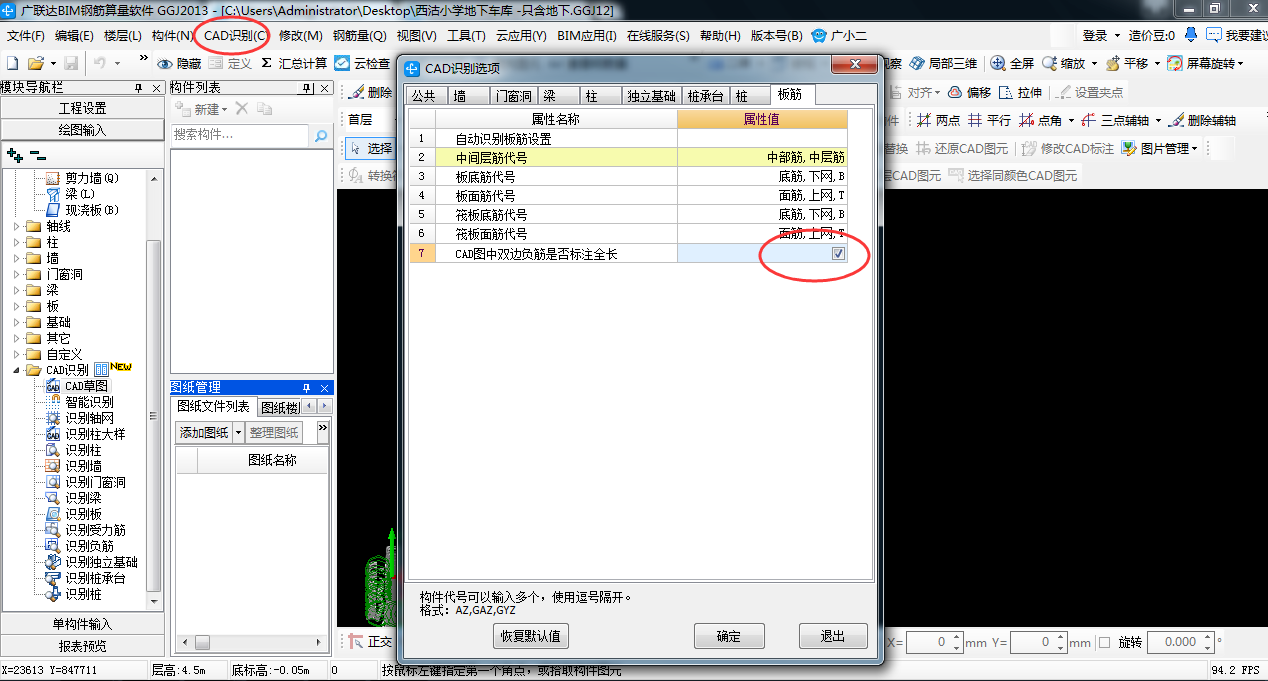Switch to 图纸文件列表 tab
Viewport: 1268px width, 681px height.
coord(213,406)
